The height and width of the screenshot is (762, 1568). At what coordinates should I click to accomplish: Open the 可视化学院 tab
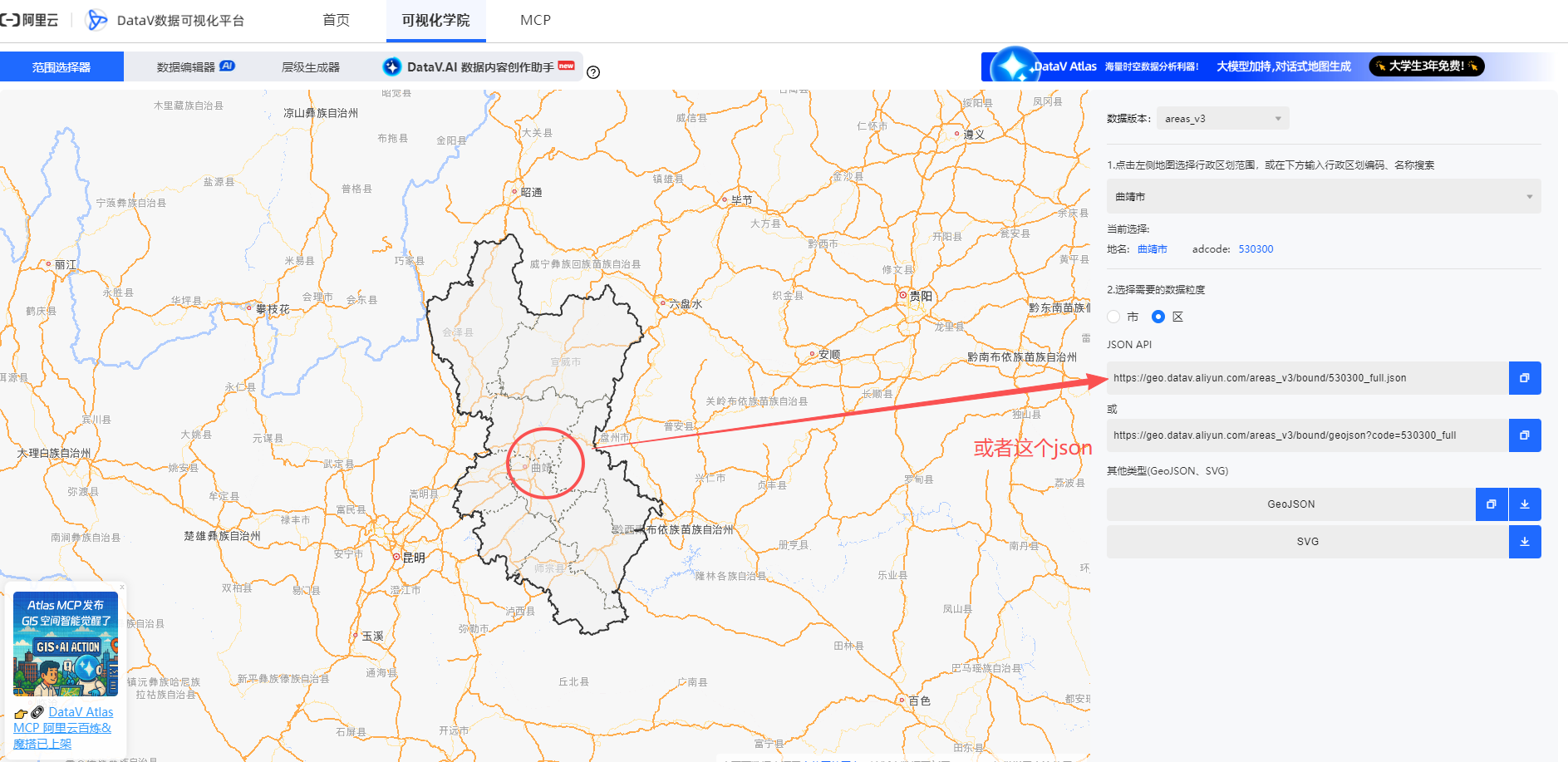click(435, 20)
